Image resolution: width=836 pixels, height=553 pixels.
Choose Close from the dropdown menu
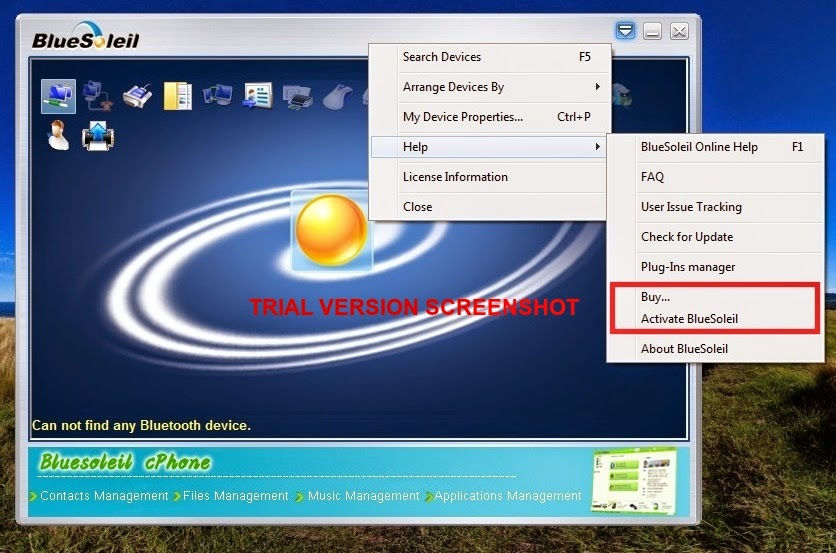click(x=489, y=206)
